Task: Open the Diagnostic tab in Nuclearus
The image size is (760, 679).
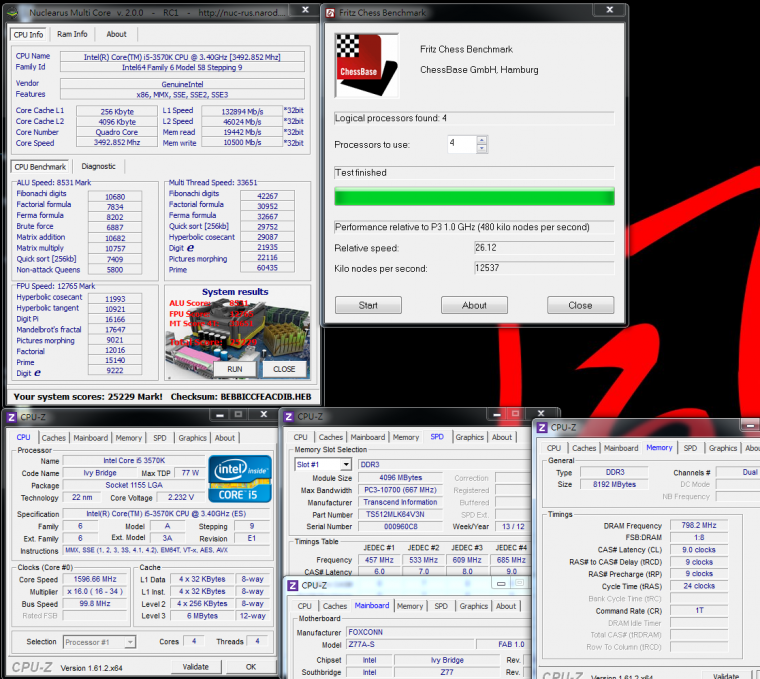Action: 99,167
